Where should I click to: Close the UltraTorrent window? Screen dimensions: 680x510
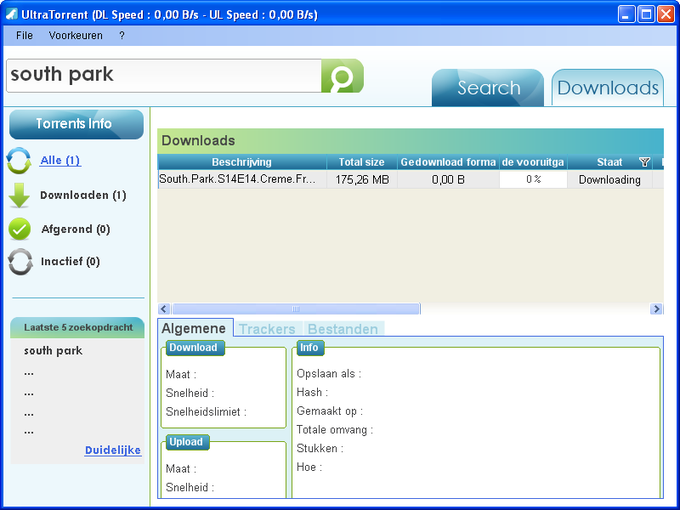tap(665, 14)
